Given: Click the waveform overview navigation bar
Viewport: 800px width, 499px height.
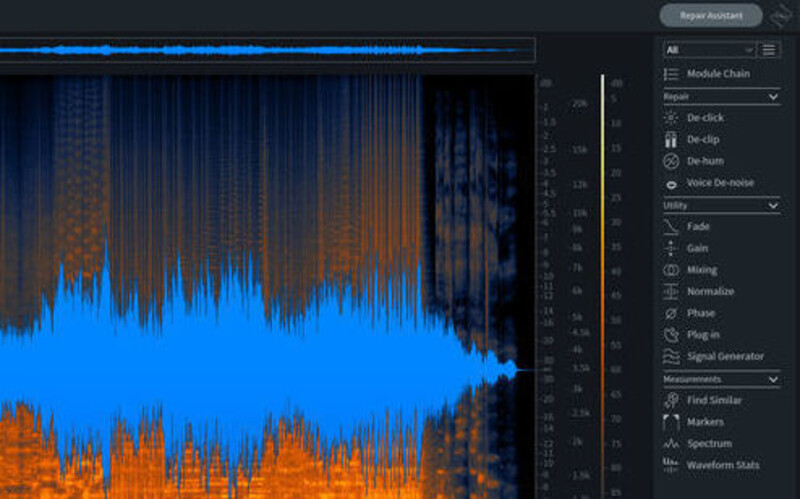Looking at the screenshot, I should pyautogui.click(x=267, y=50).
